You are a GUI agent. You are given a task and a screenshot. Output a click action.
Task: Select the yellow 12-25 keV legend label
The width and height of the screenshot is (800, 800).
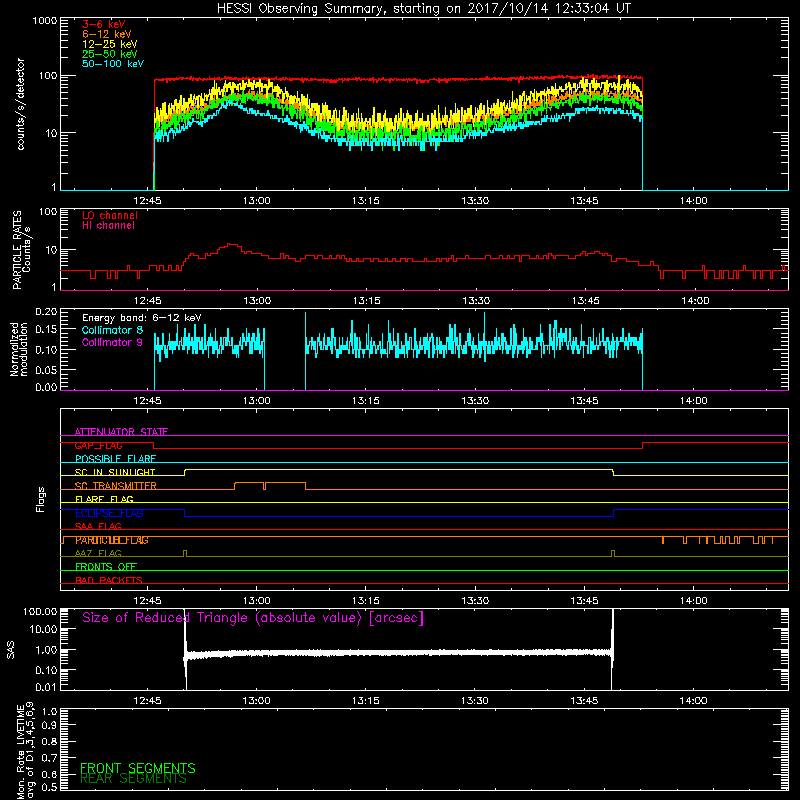[110, 44]
